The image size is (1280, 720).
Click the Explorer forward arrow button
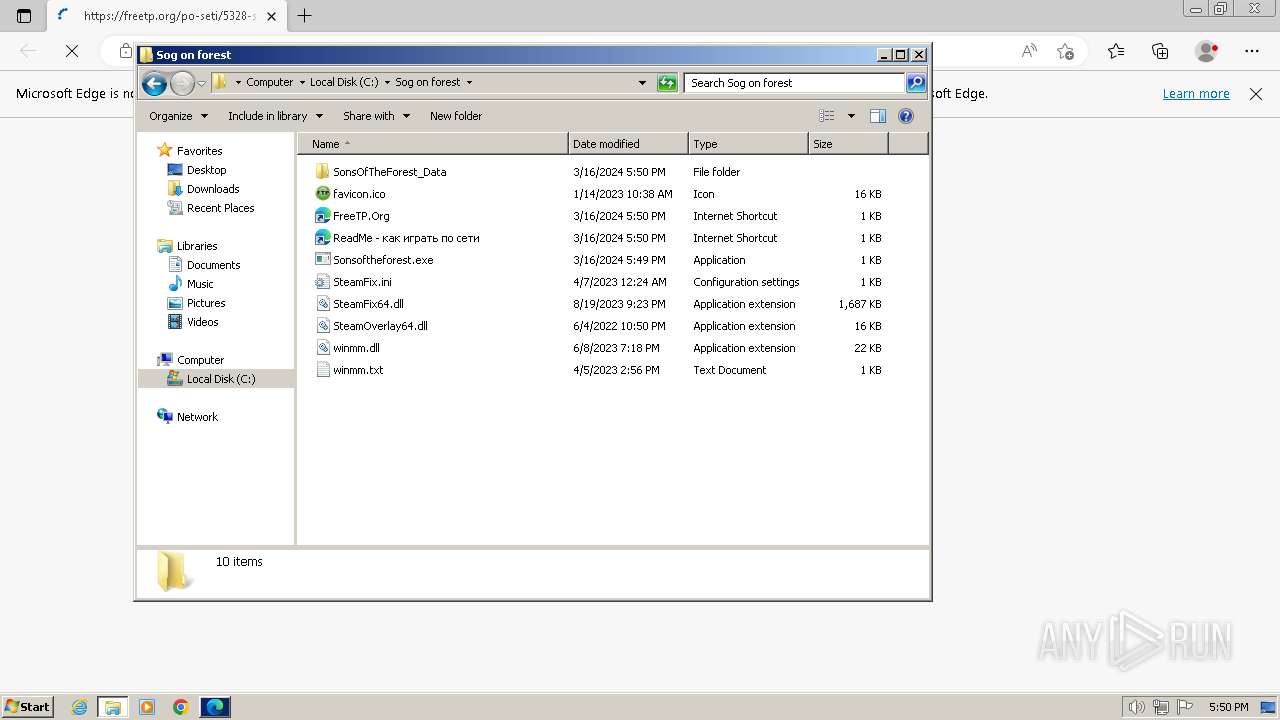[x=182, y=84]
